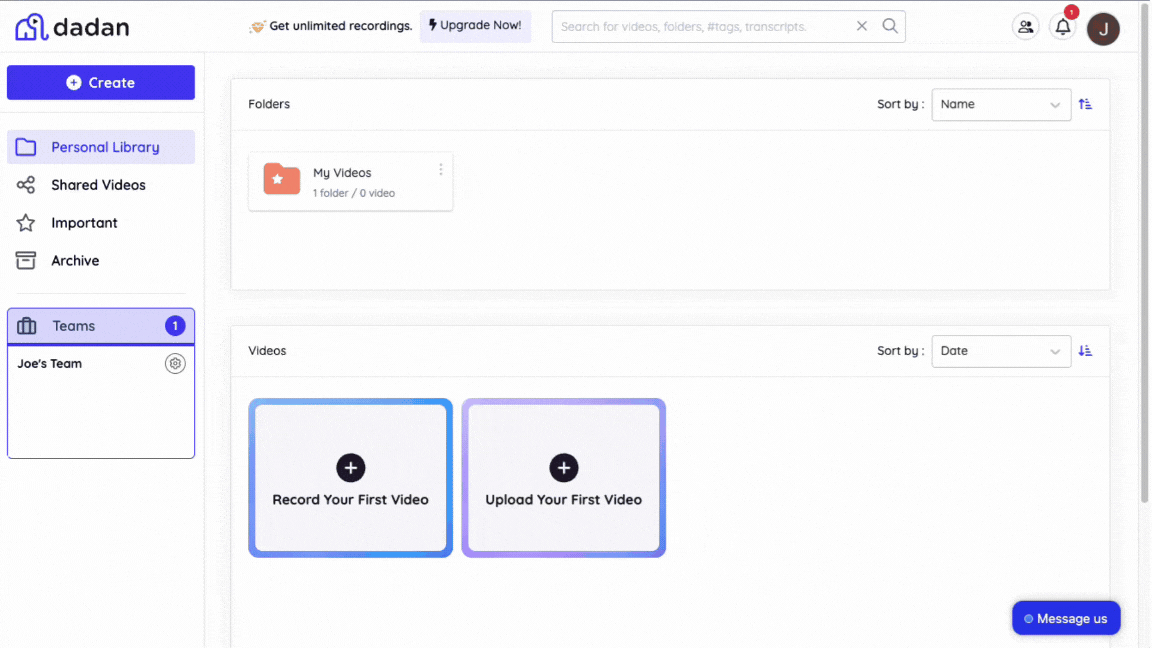Click Upgrade Now! button

[x=475, y=26]
